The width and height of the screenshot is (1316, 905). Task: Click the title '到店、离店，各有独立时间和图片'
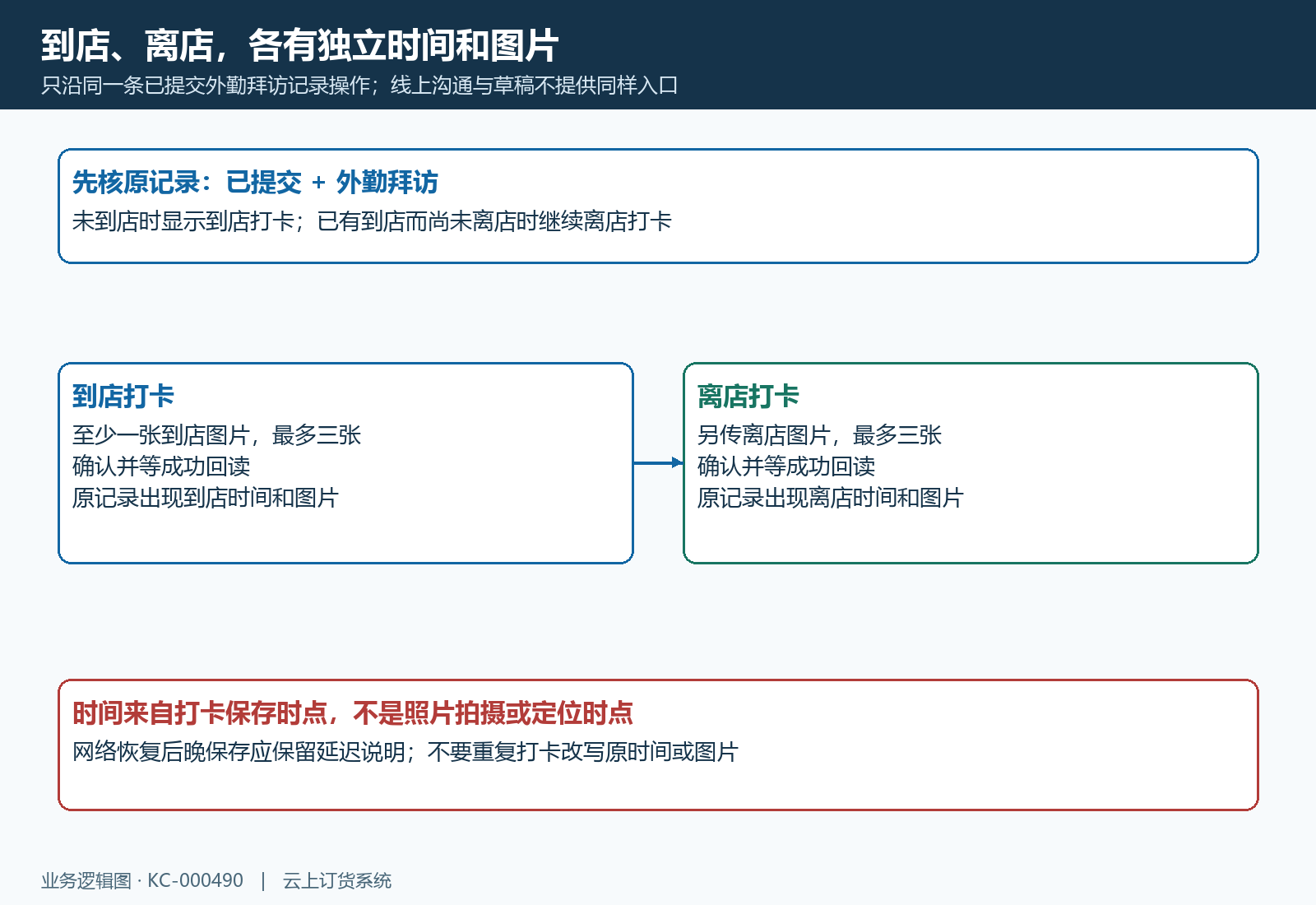(300, 45)
